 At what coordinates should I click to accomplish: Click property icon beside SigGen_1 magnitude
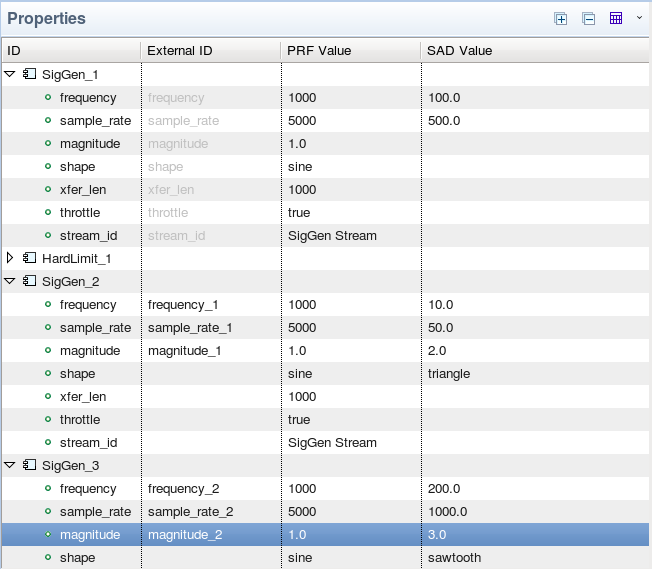(x=48, y=143)
